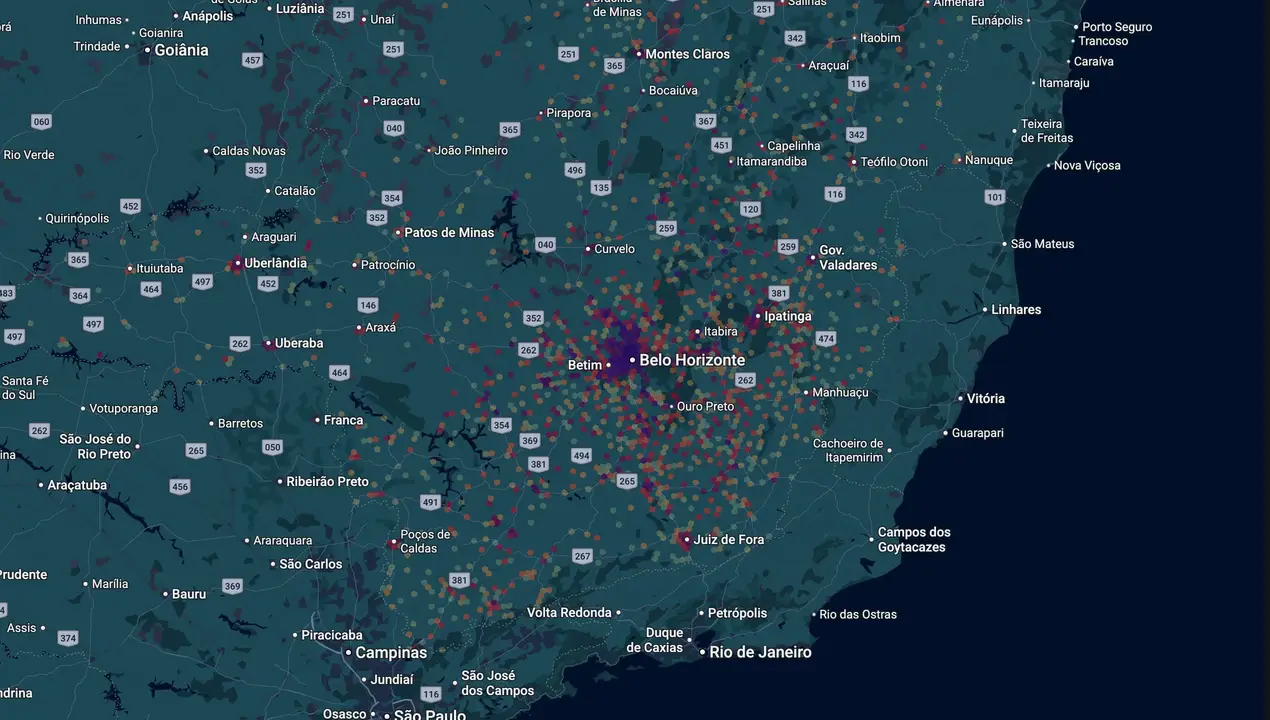Click the 135 road shield
This screenshot has width=1270, height=720.
600,188
